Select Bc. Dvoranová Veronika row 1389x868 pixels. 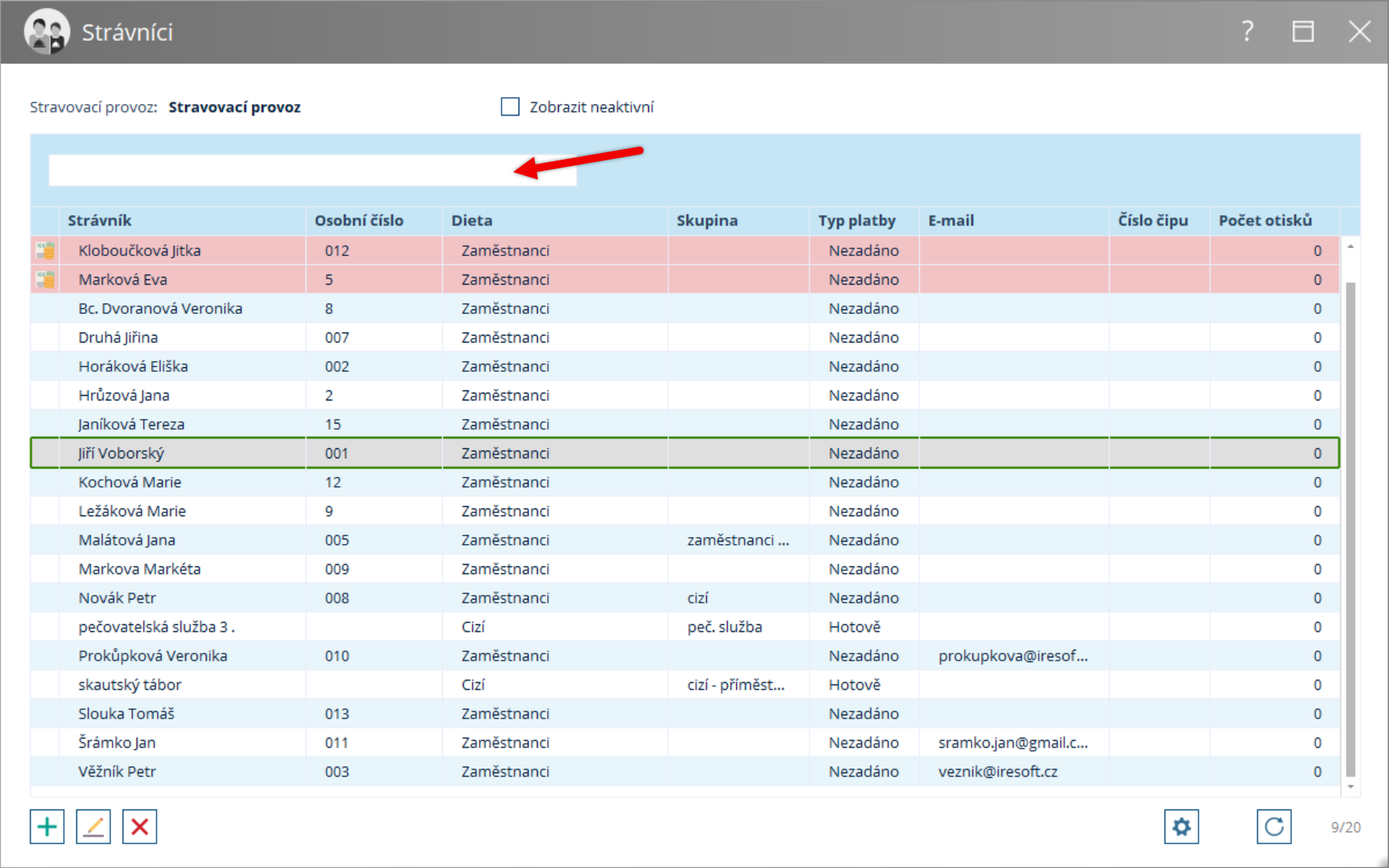685,308
